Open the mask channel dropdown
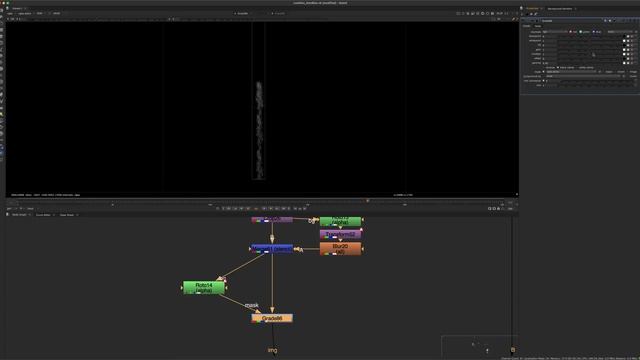The height and width of the screenshot is (360, 640). tap(571, 72)
